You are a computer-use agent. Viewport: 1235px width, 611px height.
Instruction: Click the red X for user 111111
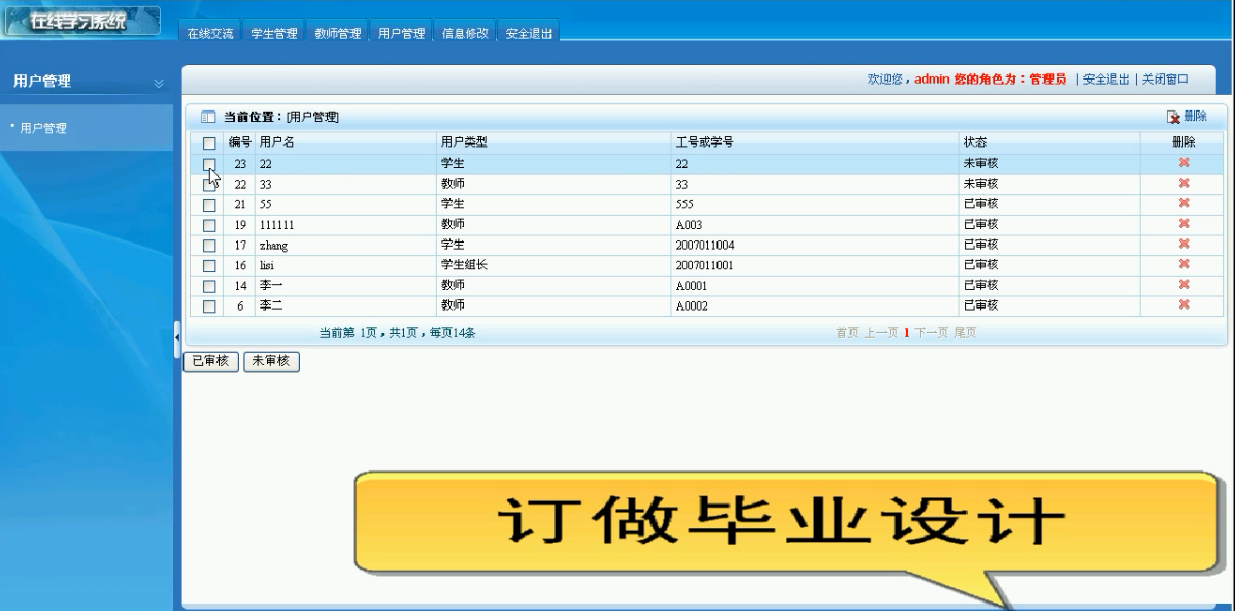pos(1184,224)
